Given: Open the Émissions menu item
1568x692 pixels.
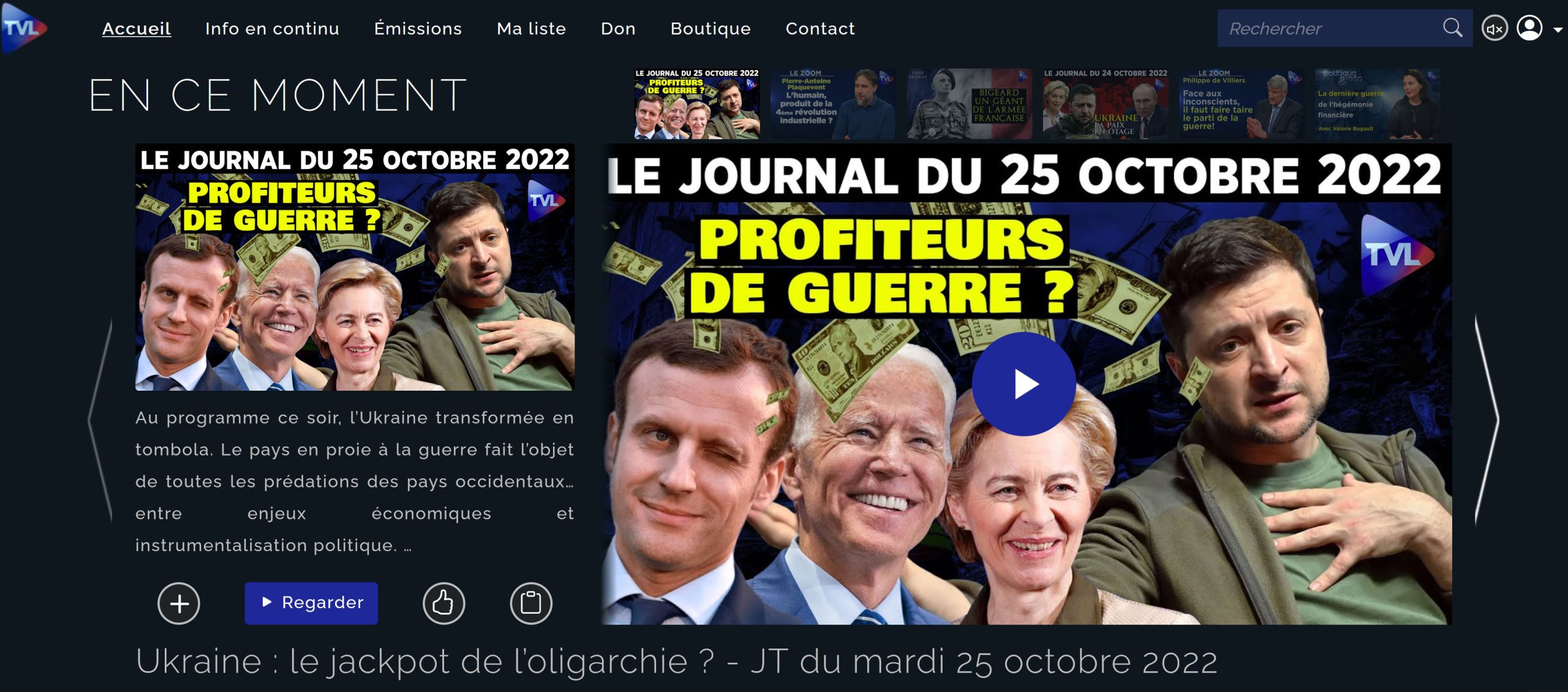Looking at the screenshot, I should pyautogui.click(x=418, y=29).
